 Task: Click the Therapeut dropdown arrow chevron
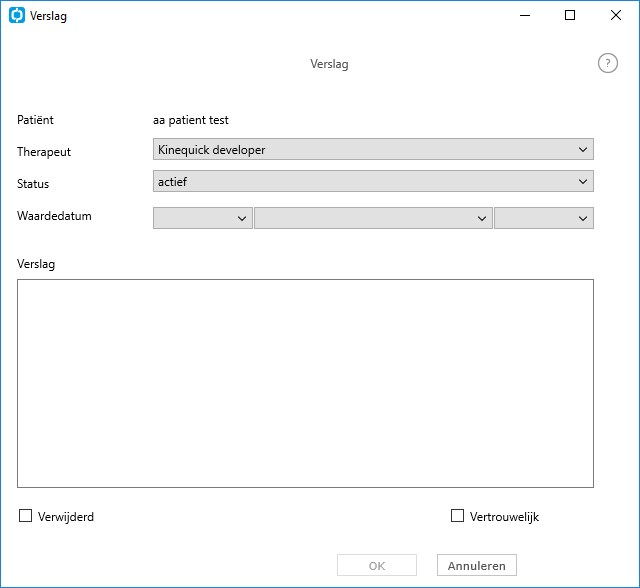click(582, 150)
